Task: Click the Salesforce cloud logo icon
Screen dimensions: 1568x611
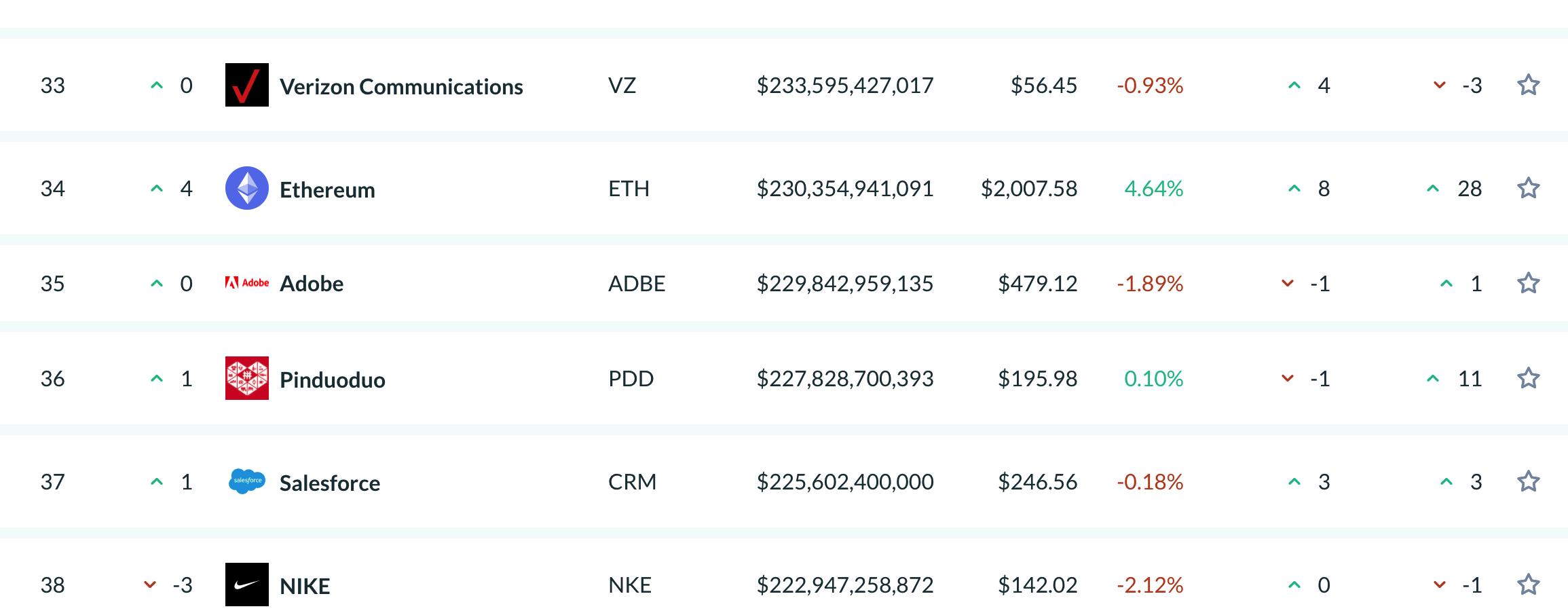Action: pos(246,481)
